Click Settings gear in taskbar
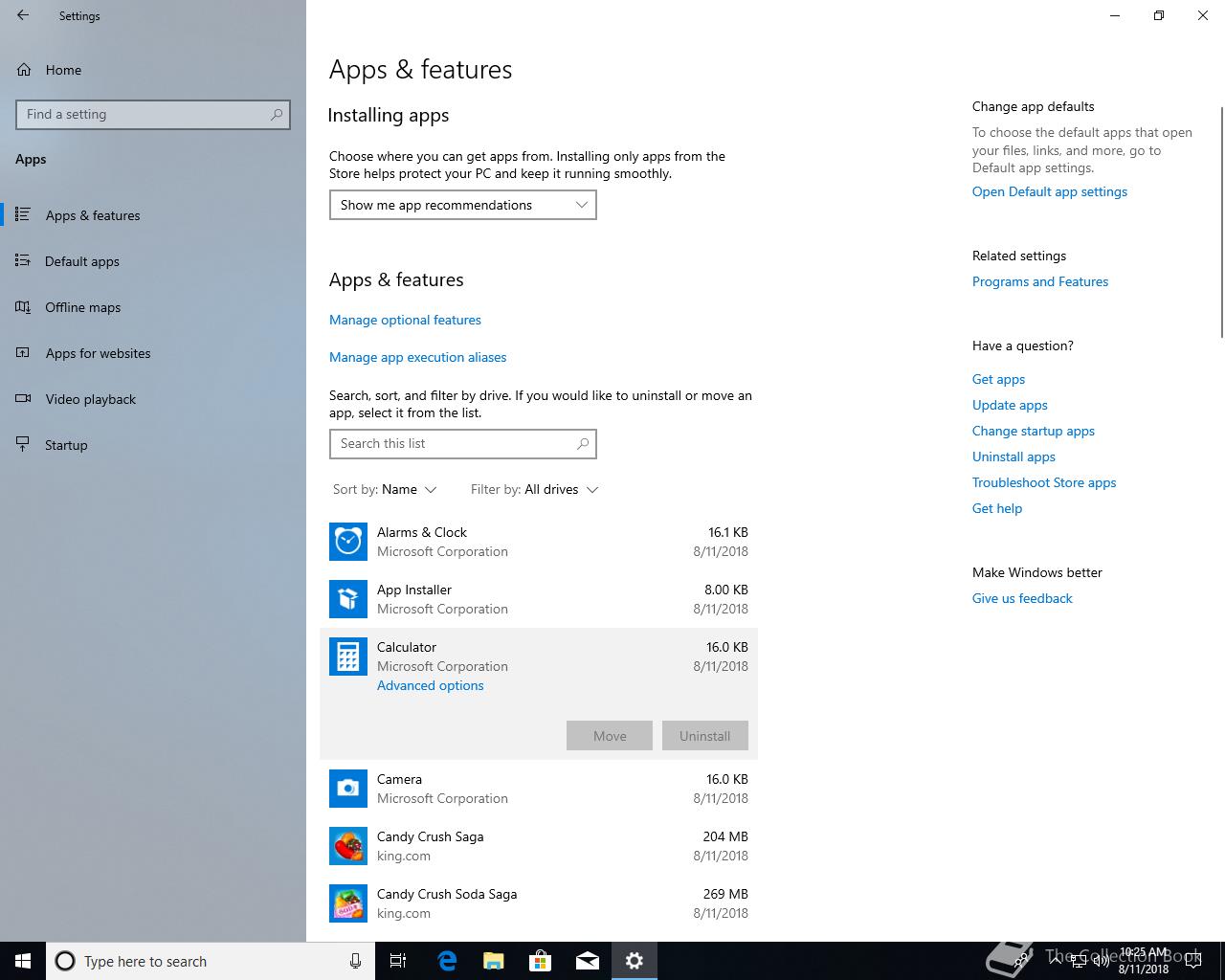Screen dimensions: 1225x980 [x=635, y=961]
